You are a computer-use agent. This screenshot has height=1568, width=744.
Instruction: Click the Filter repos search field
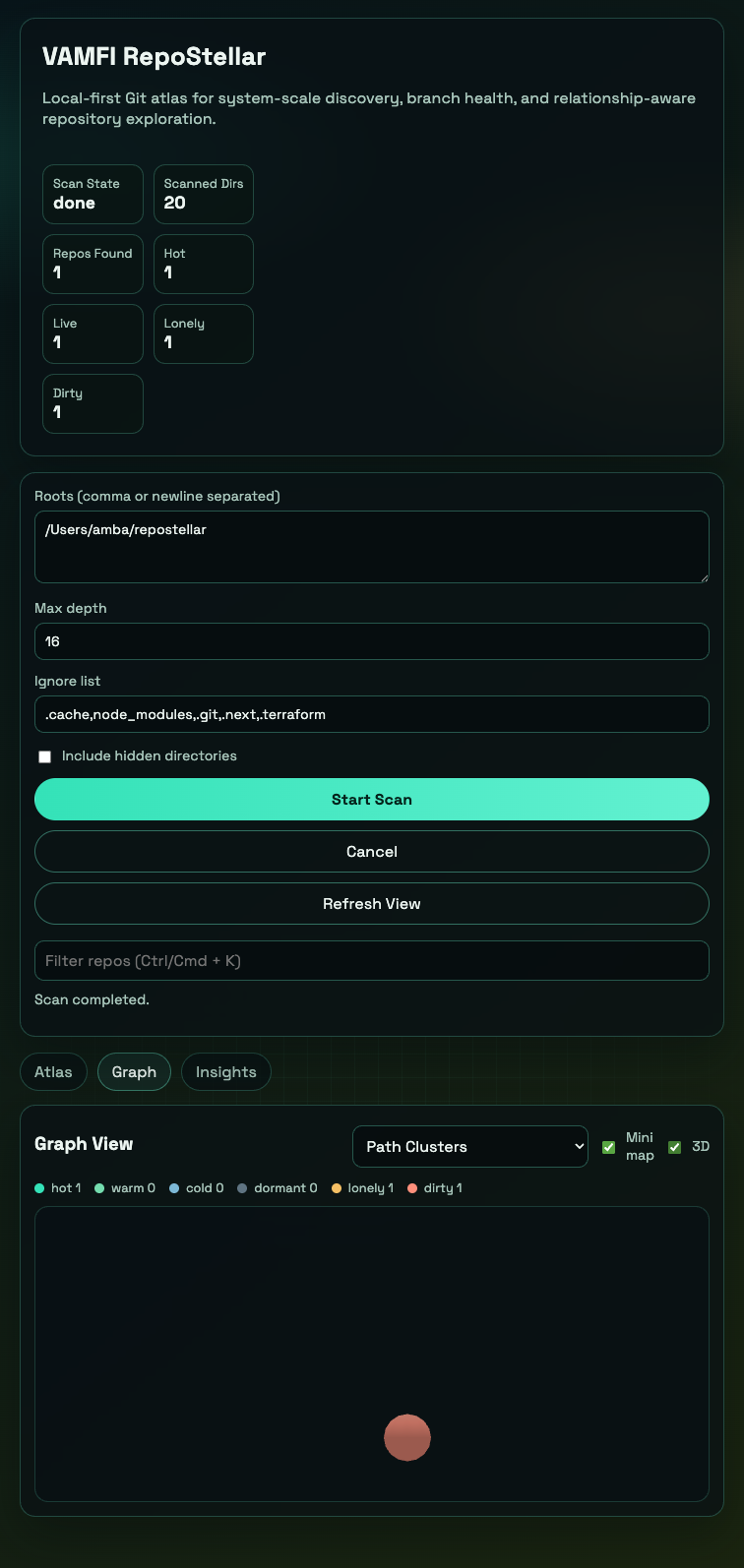pos(372,960)
